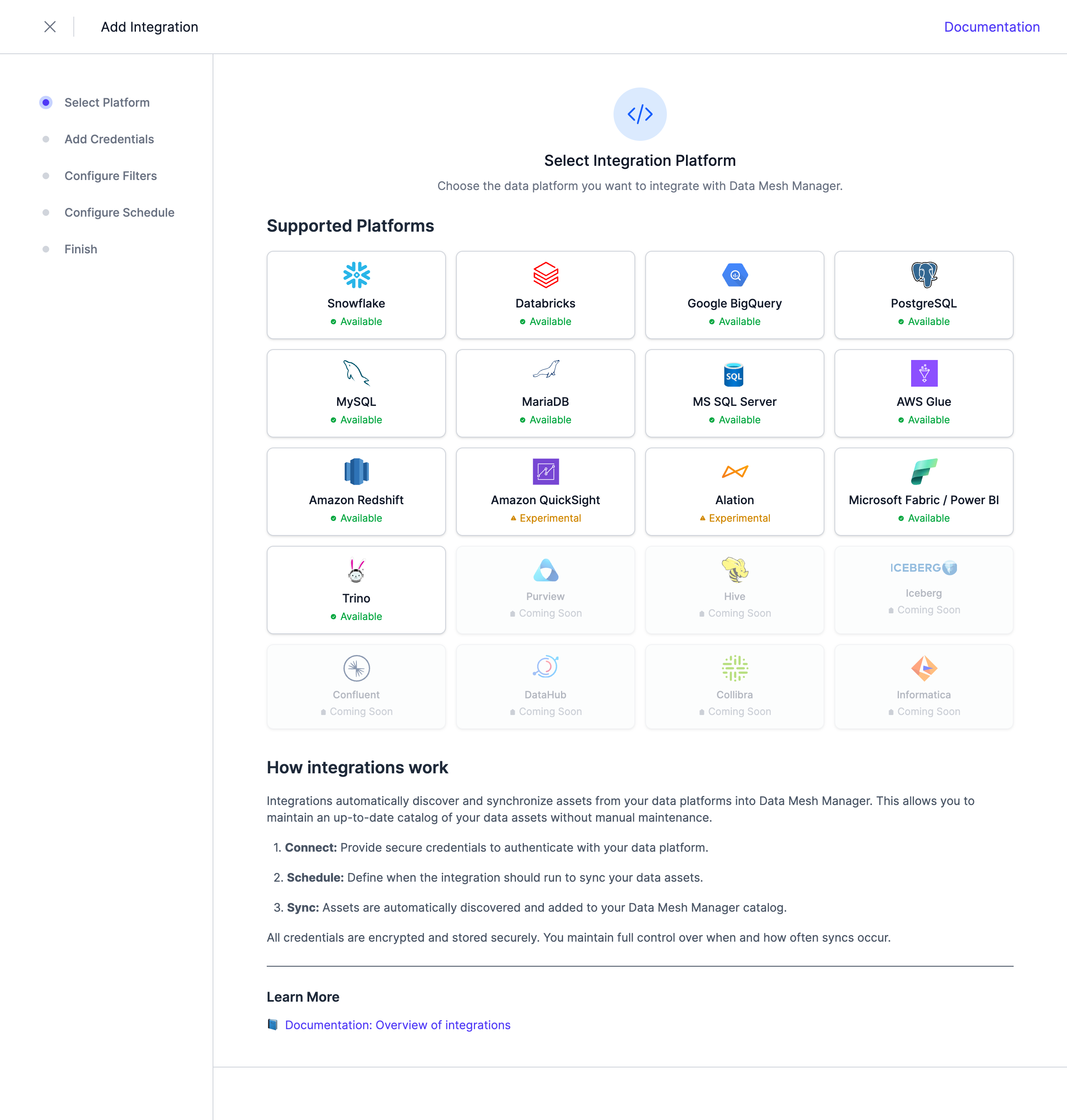Click the book icon beside the documentation link
Viewport: 1067px width, 1120px height.
[273, 1025]
